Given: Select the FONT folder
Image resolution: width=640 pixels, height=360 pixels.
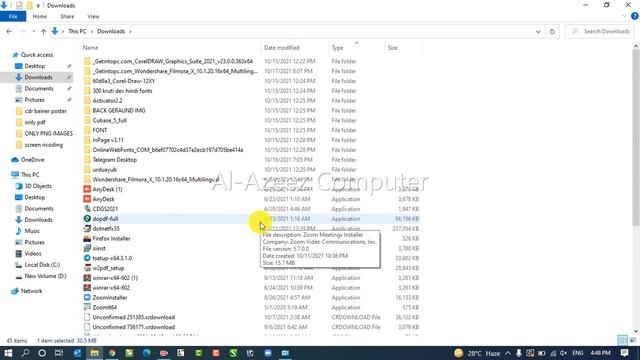Looking at the screenshot, I should 100,130.
